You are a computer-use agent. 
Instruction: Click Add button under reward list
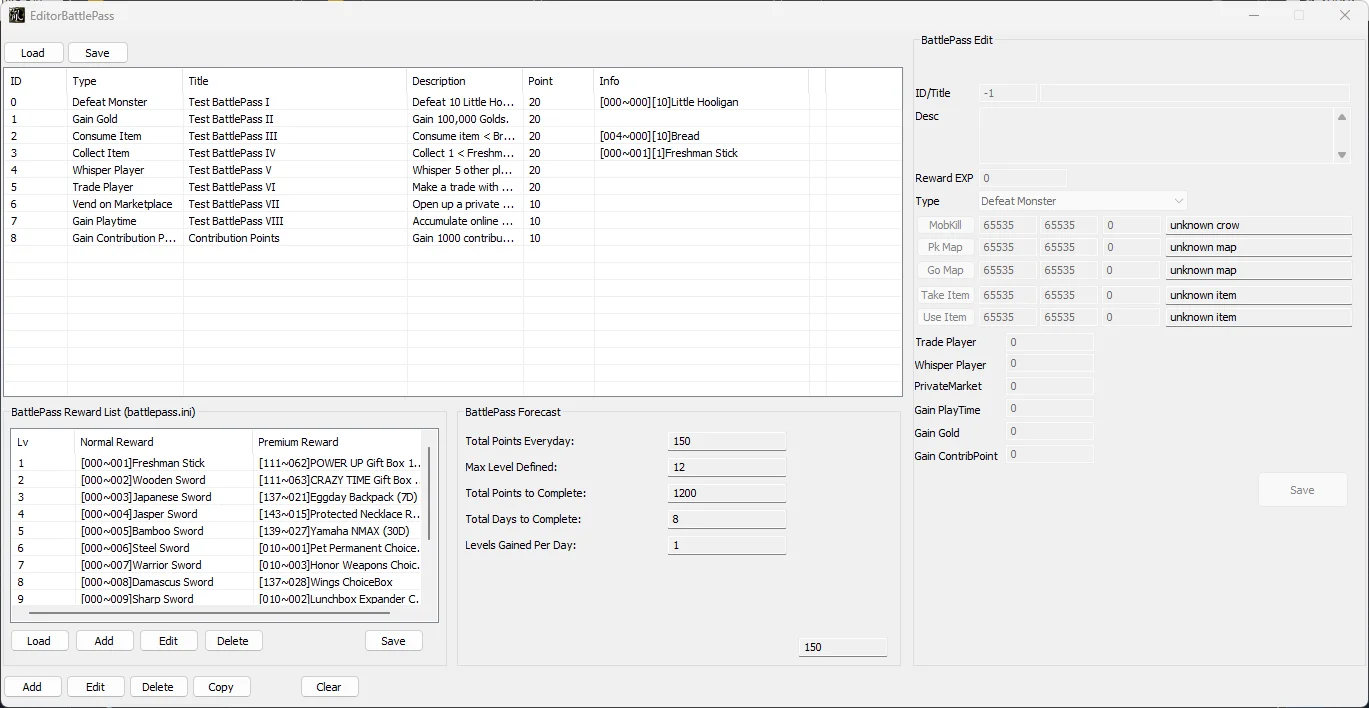(x=104, y=641)
